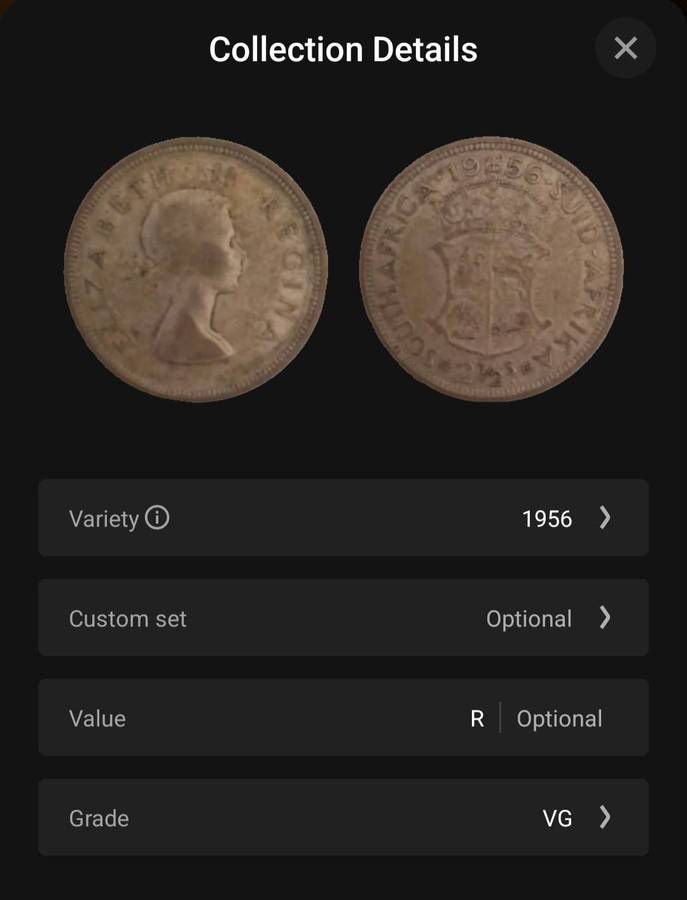This screenshot has height=900, width=687.
Task: Click the Variety label text
Action: pos(103,519)
